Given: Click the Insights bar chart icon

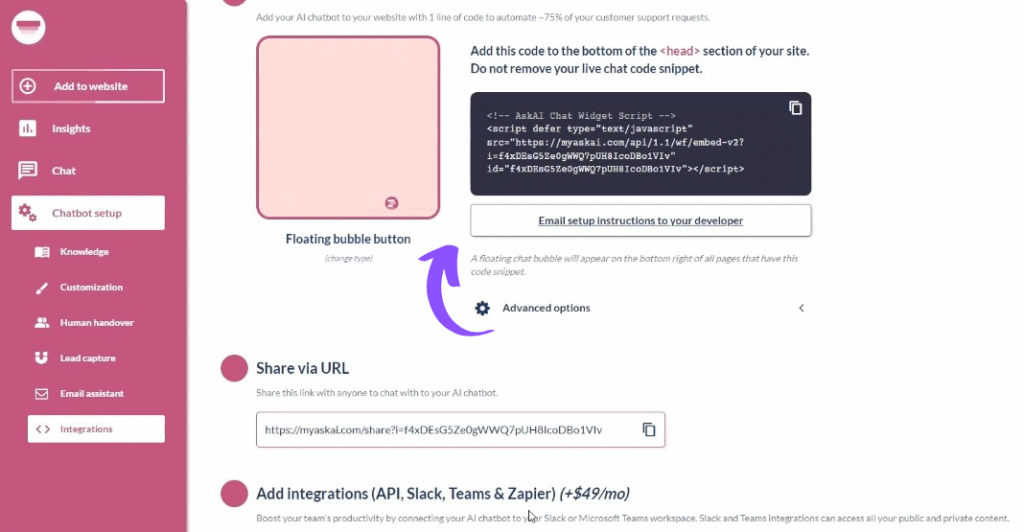Looking at the screenshot, I should 28,128.
